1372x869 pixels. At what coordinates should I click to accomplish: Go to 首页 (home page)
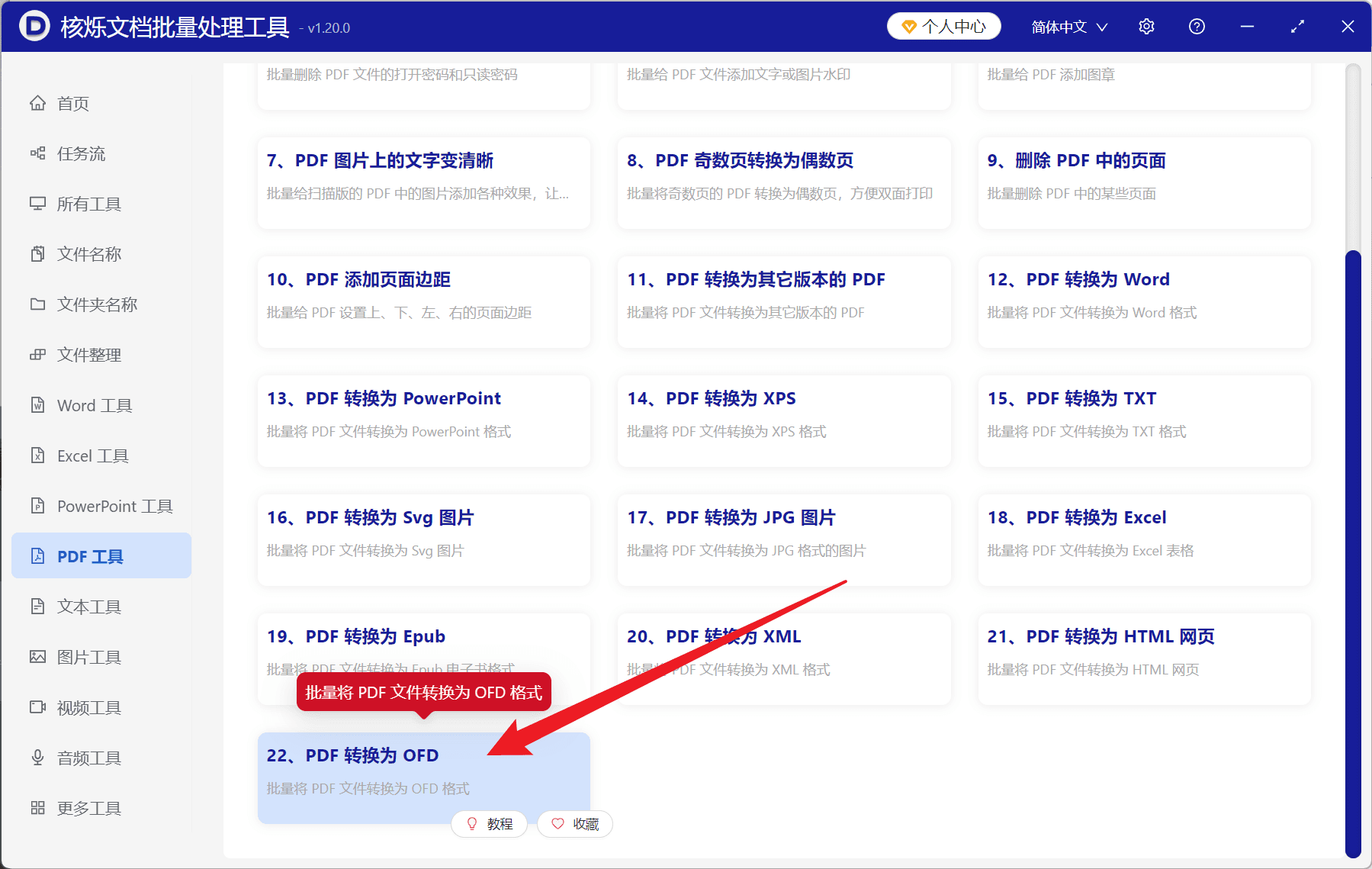(x=72, y=103)
